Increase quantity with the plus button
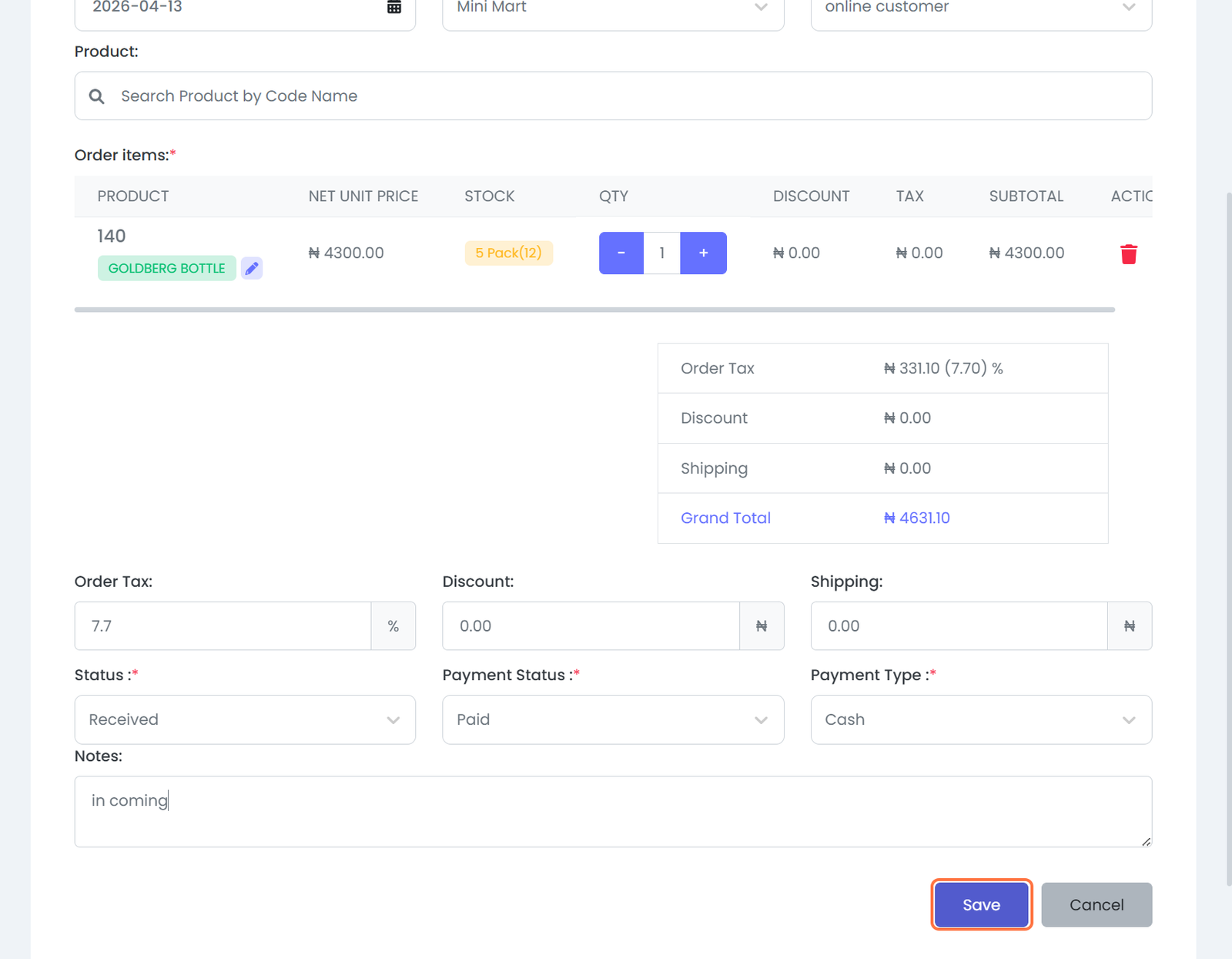This screenshot has height=959, width=1232. [703, 253]
